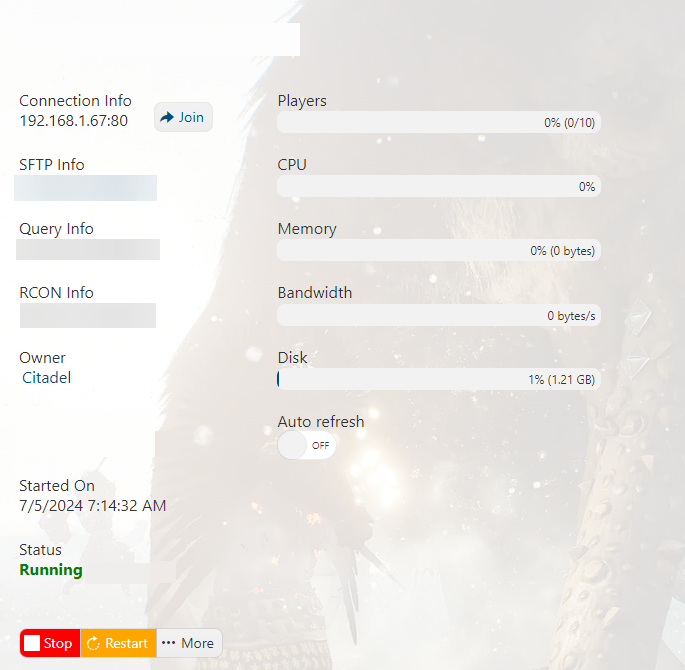This screenshot has width=685, height=670.
Task: Click the green Running status text
Action: 51,570
